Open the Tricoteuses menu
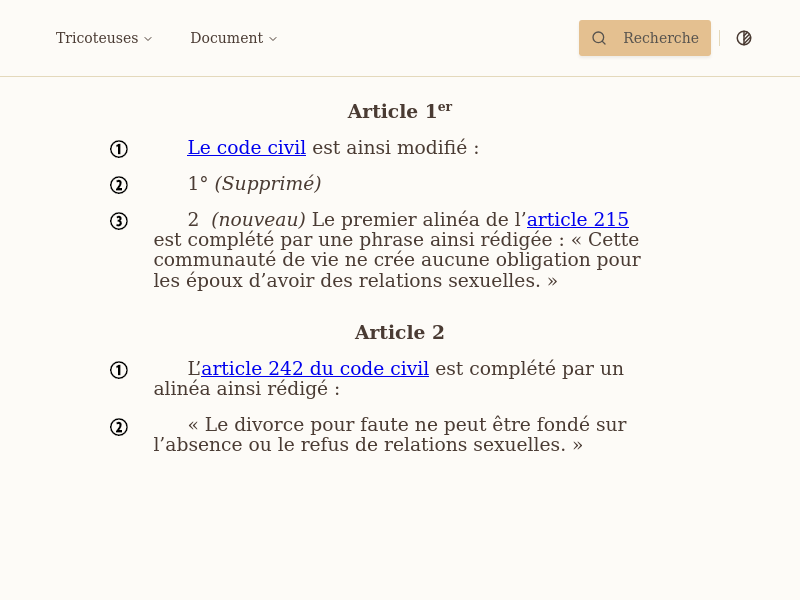Image resolution: width=800 pixels, height=600 pixels. click(97, 38)
